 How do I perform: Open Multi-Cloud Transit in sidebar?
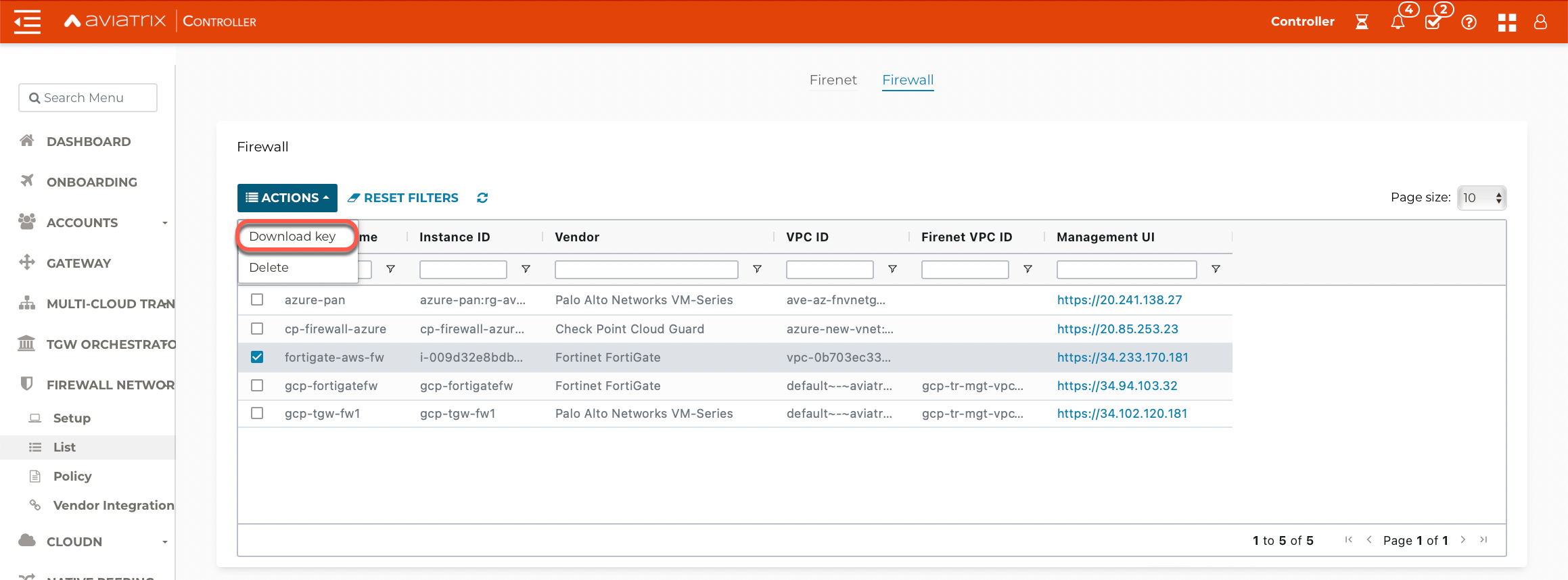[x=110, y=304]
